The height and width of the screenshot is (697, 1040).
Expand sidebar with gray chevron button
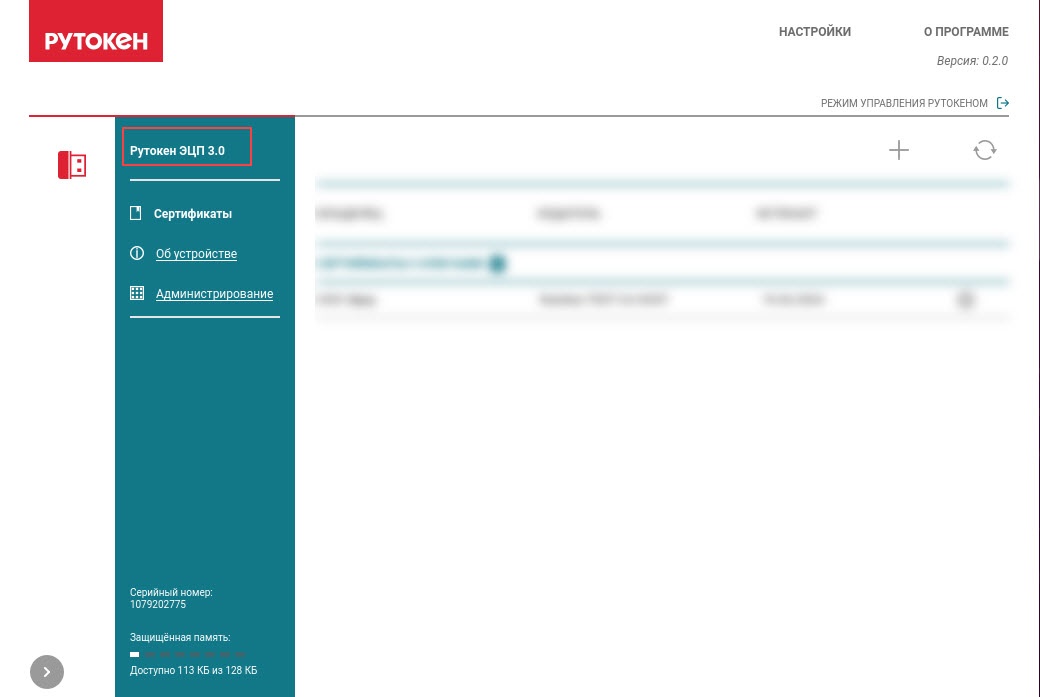[47, 672]
